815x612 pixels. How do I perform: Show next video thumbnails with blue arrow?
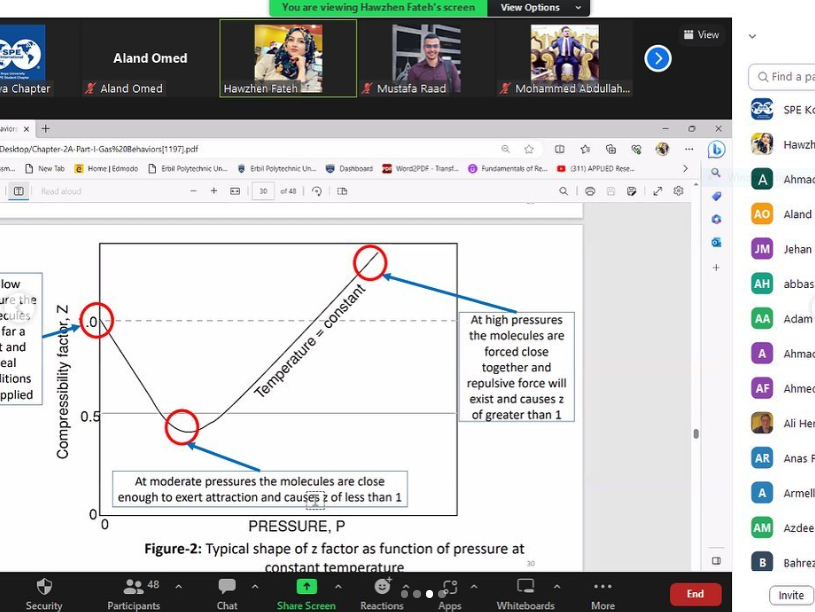[x=658, y=58]
